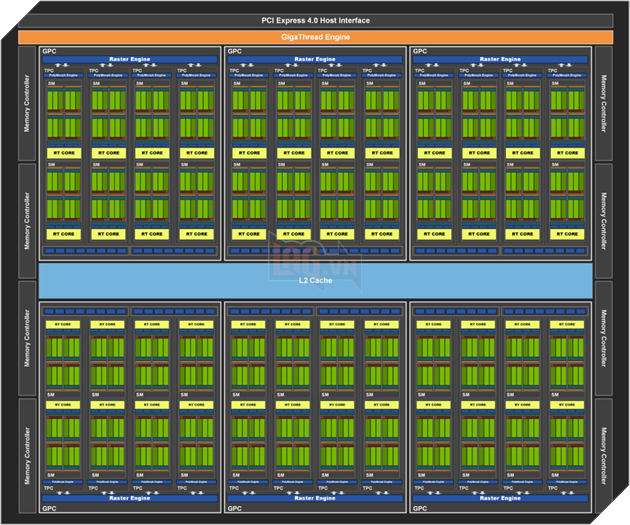Click the Raster Engine in the bottom-middle GPC
The width and height of the screenshot is (630, 525).
click(315, 497)
